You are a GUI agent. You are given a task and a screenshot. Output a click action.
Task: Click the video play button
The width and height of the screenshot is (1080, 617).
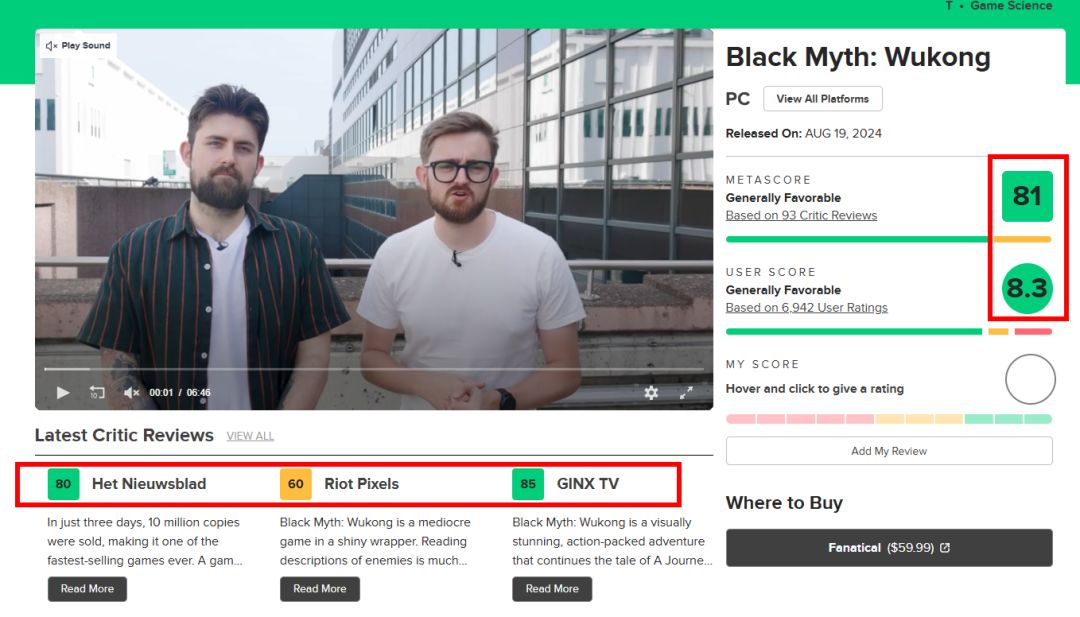click(x=63, y=393)
